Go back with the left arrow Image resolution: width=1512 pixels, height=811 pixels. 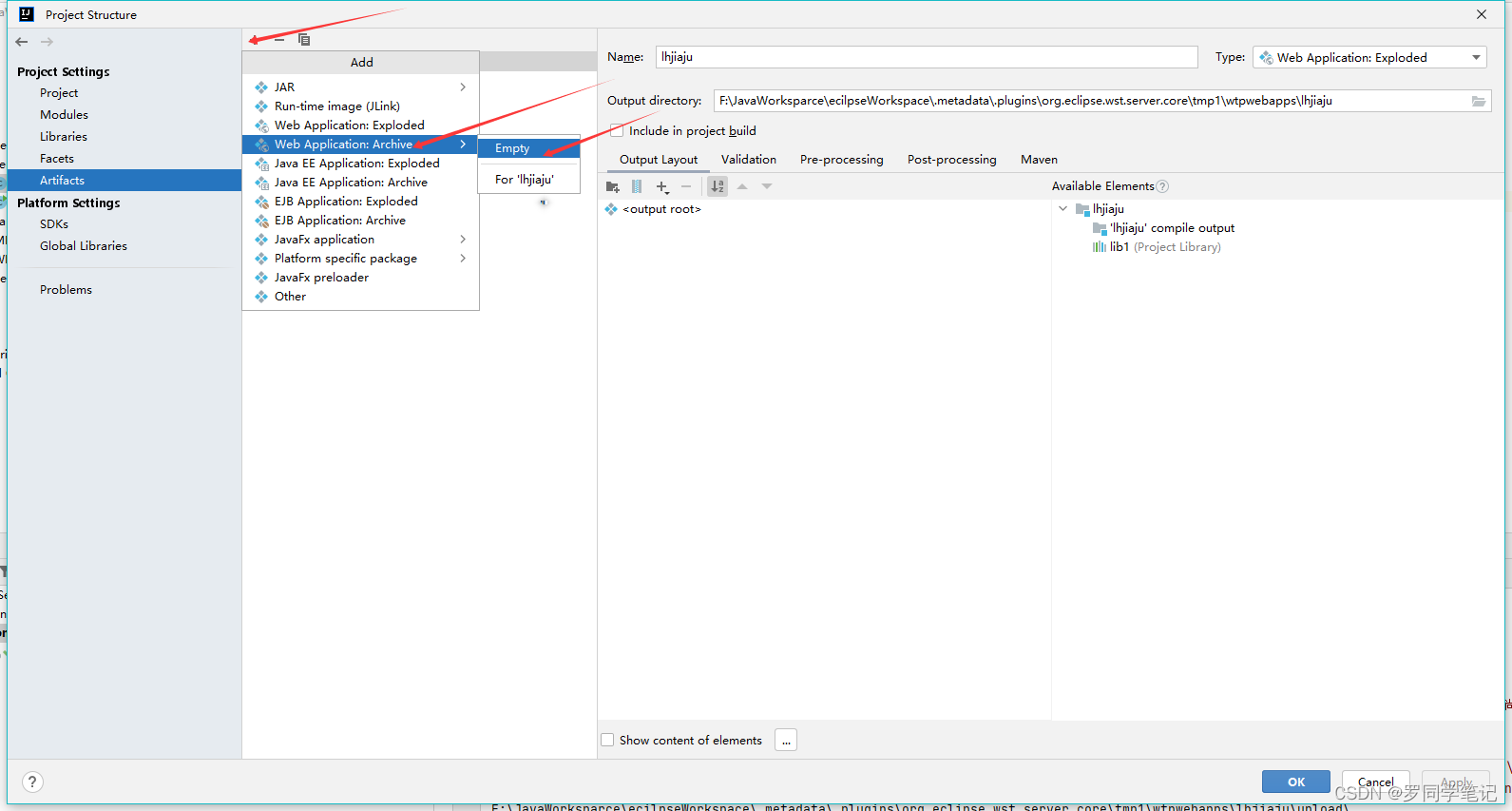coord(22,42)
